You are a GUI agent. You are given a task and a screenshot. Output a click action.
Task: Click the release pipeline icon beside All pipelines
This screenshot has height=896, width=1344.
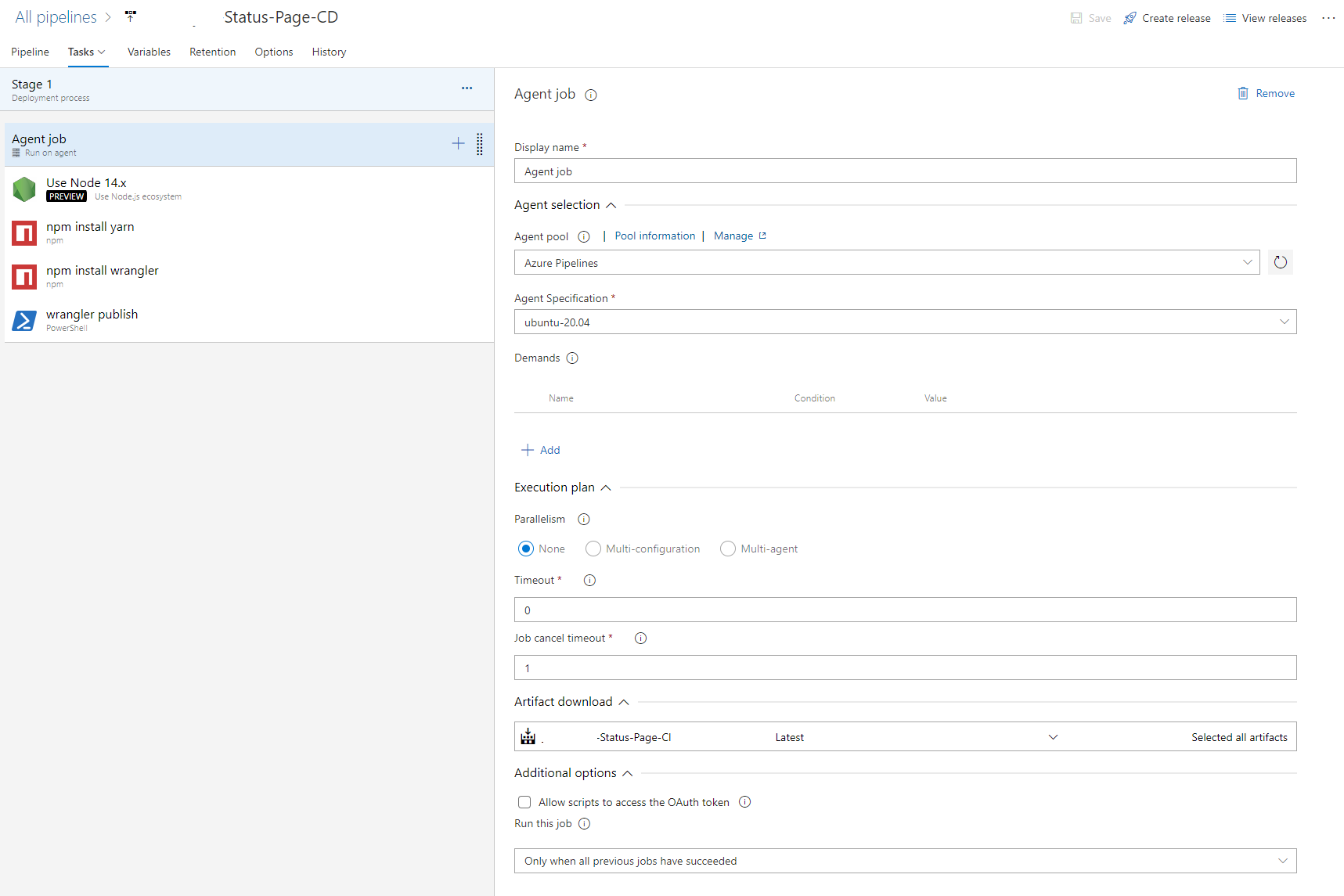tap(131, 16)
